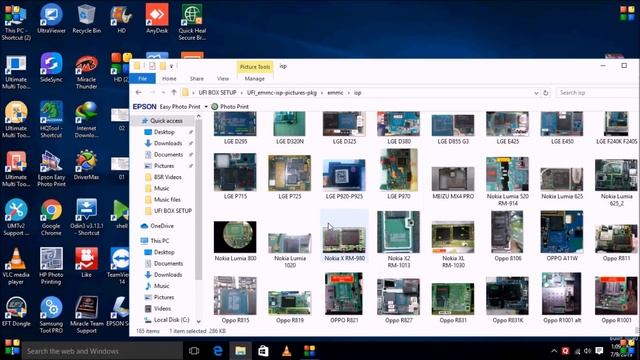The height and width of the screenshot is (360, 640).
Task: Click the Photo Print button
Action: click(230, 107)
